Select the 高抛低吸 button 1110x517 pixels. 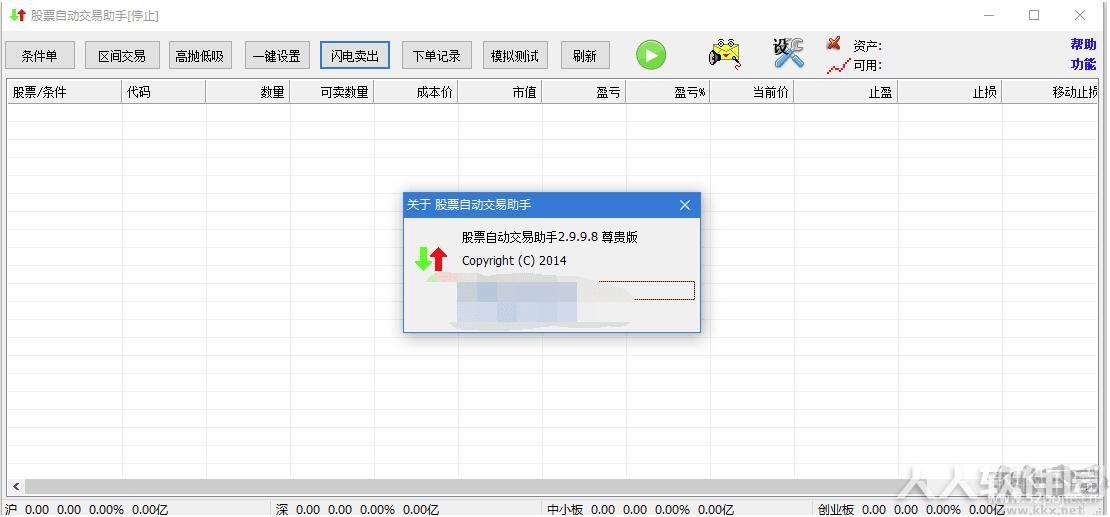(200, 55)
